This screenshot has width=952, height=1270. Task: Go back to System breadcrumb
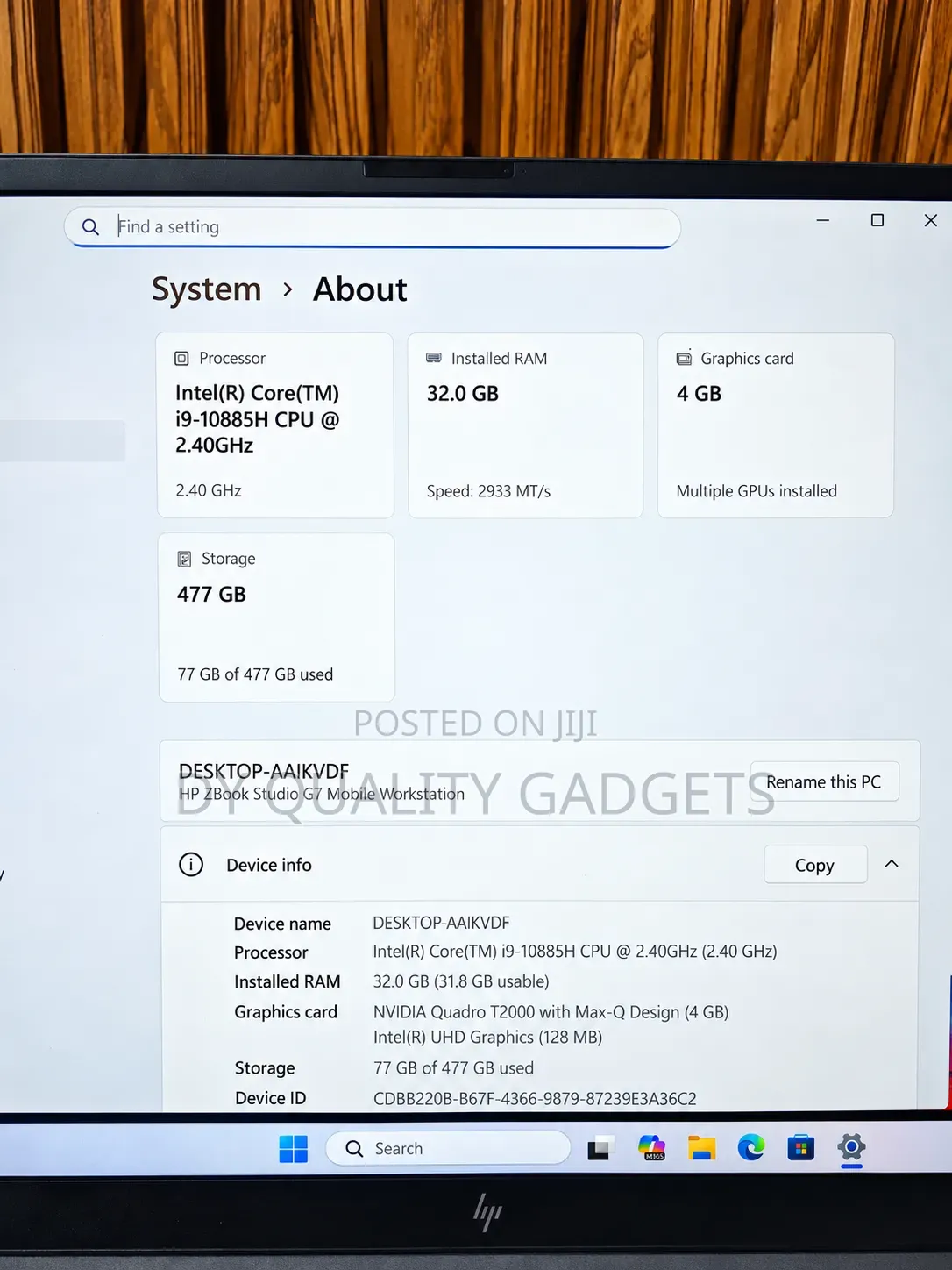coord(207,289)
